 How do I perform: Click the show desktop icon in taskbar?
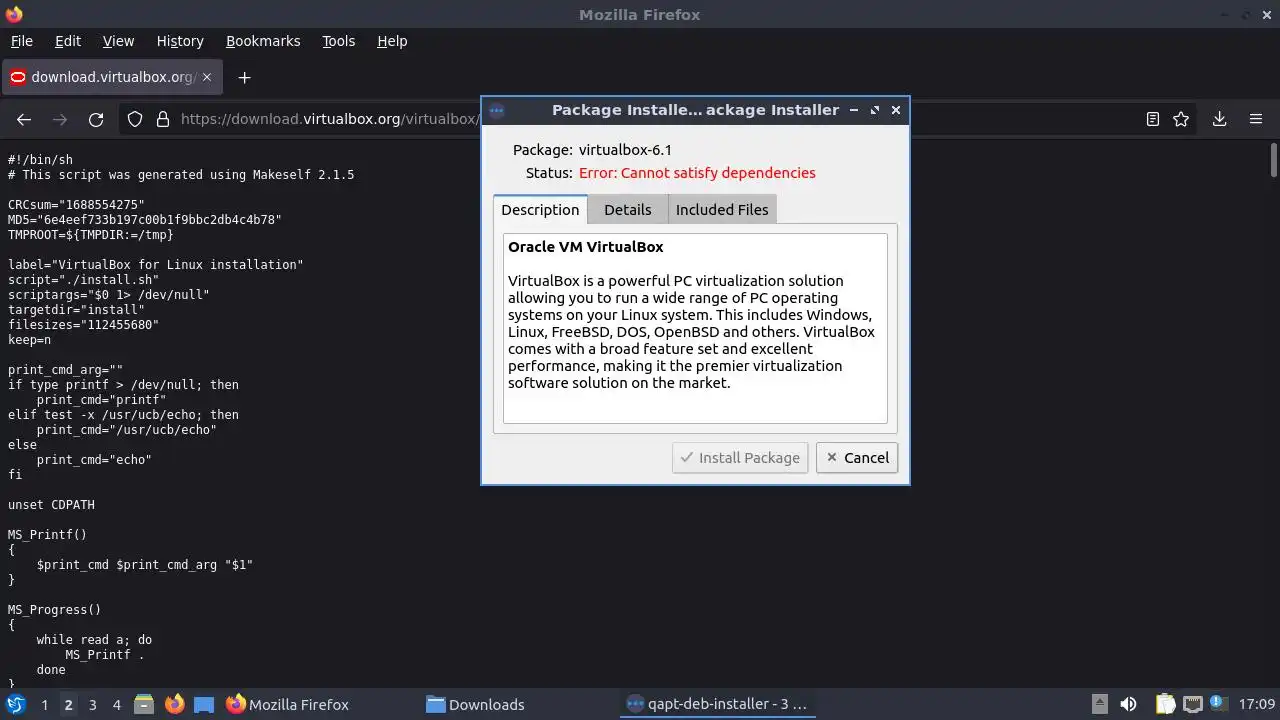(204, 704)
